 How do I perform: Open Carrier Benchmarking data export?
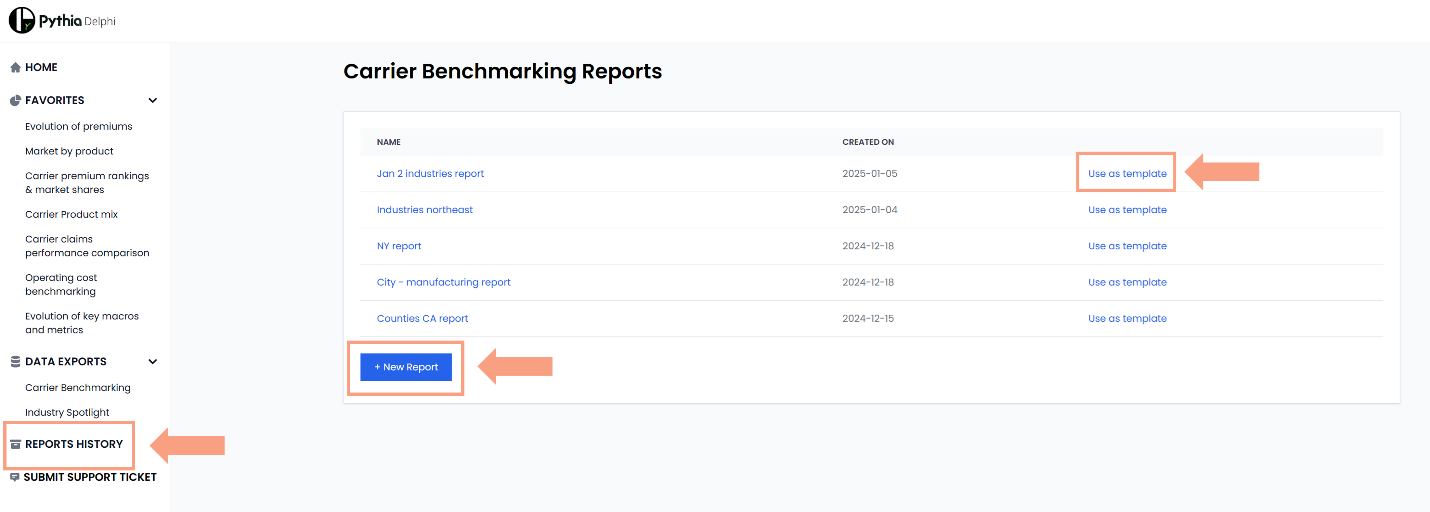coord(78,388)
